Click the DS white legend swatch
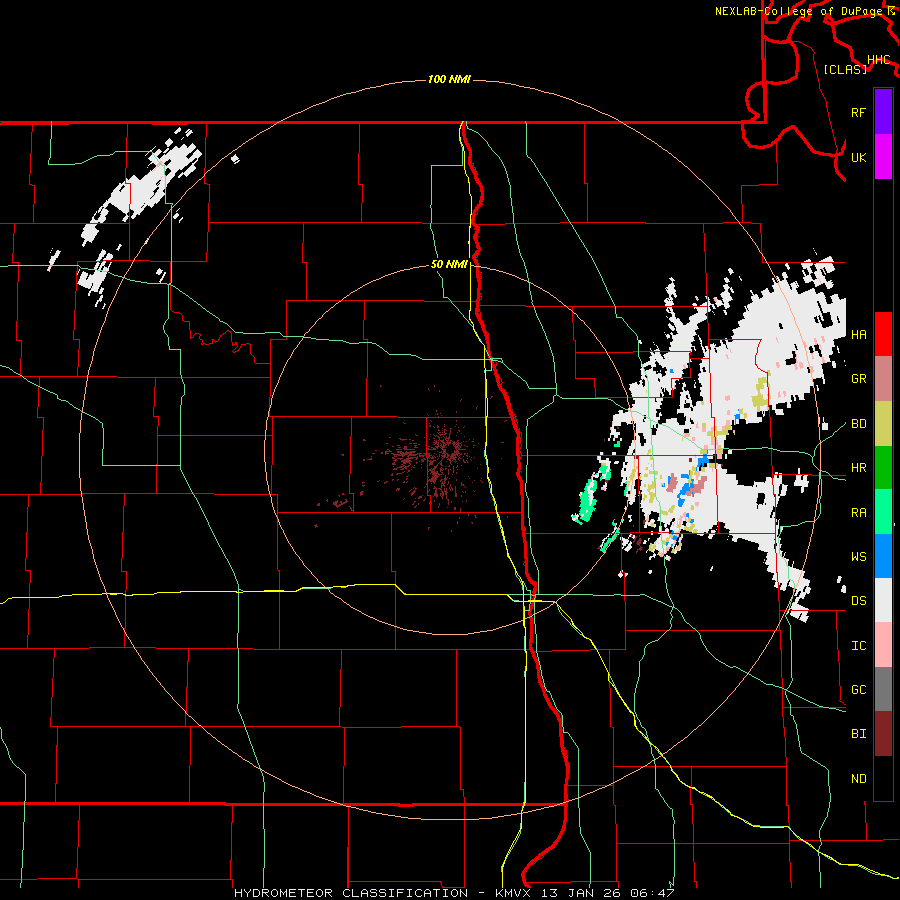Viewport: 900px width, 900px height. coord(883,600)
